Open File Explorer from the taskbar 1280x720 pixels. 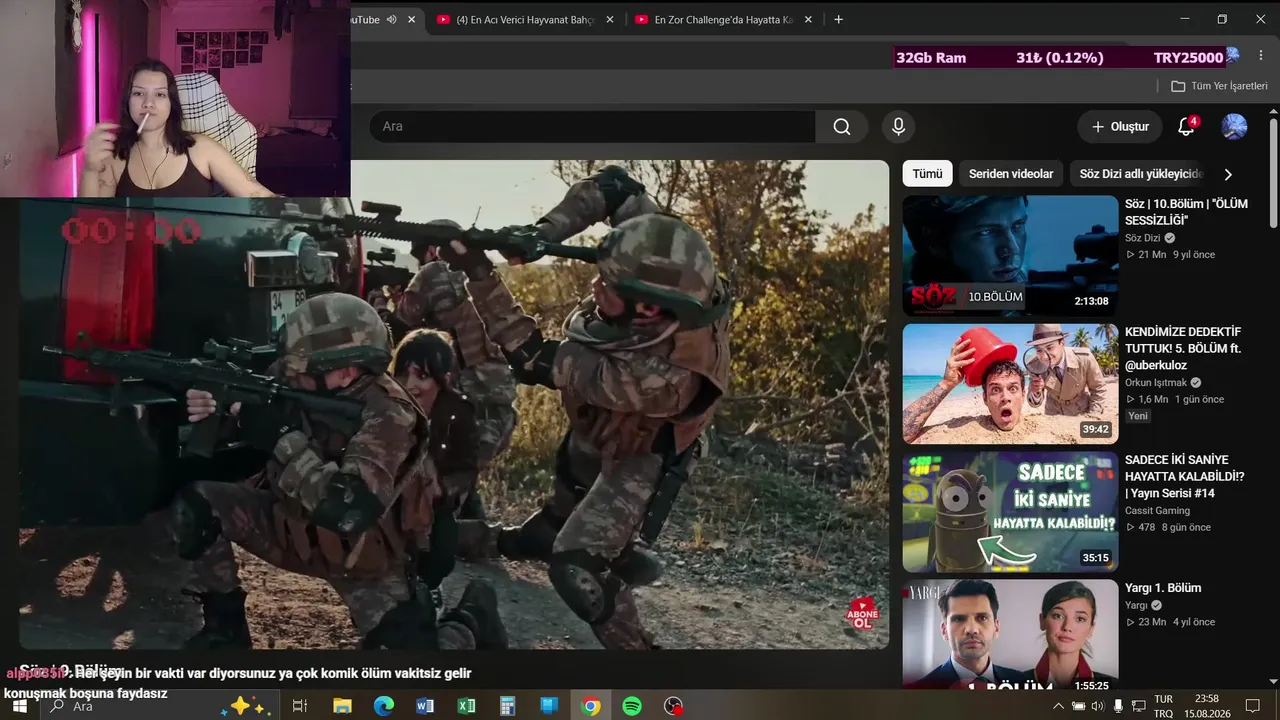pos(342,706)
